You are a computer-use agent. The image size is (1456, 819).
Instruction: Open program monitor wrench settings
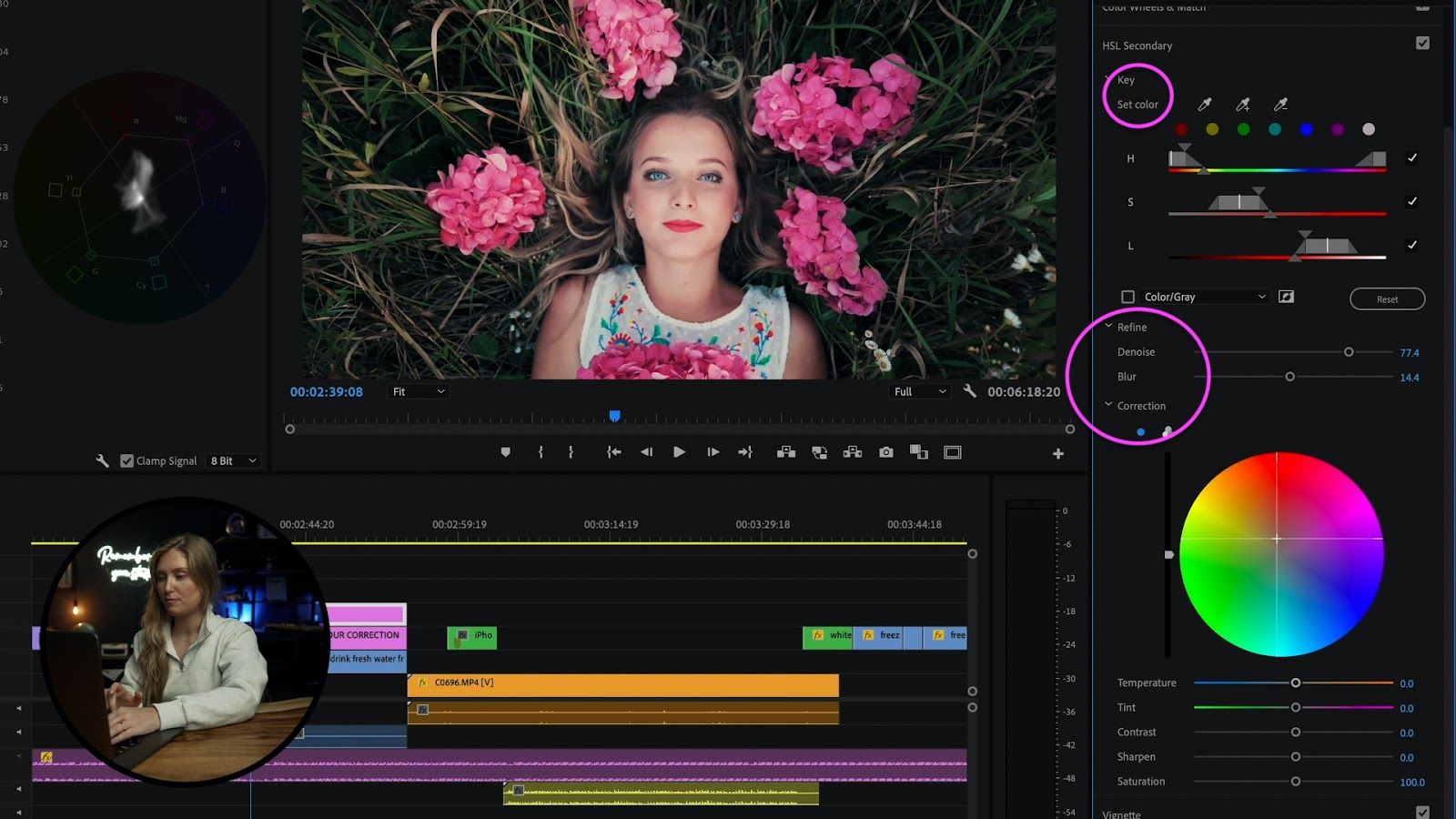tap(970, 391)
